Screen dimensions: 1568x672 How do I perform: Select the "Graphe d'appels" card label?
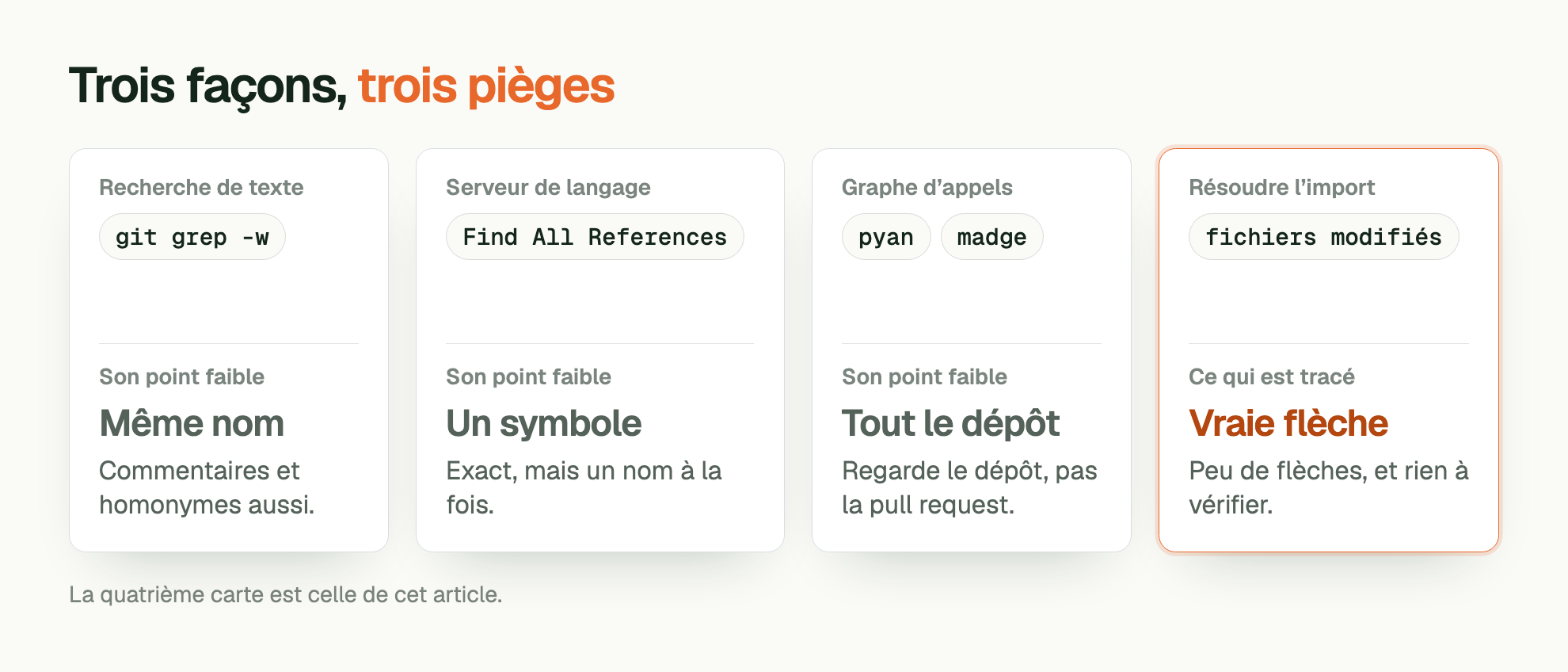coord(927,187)
